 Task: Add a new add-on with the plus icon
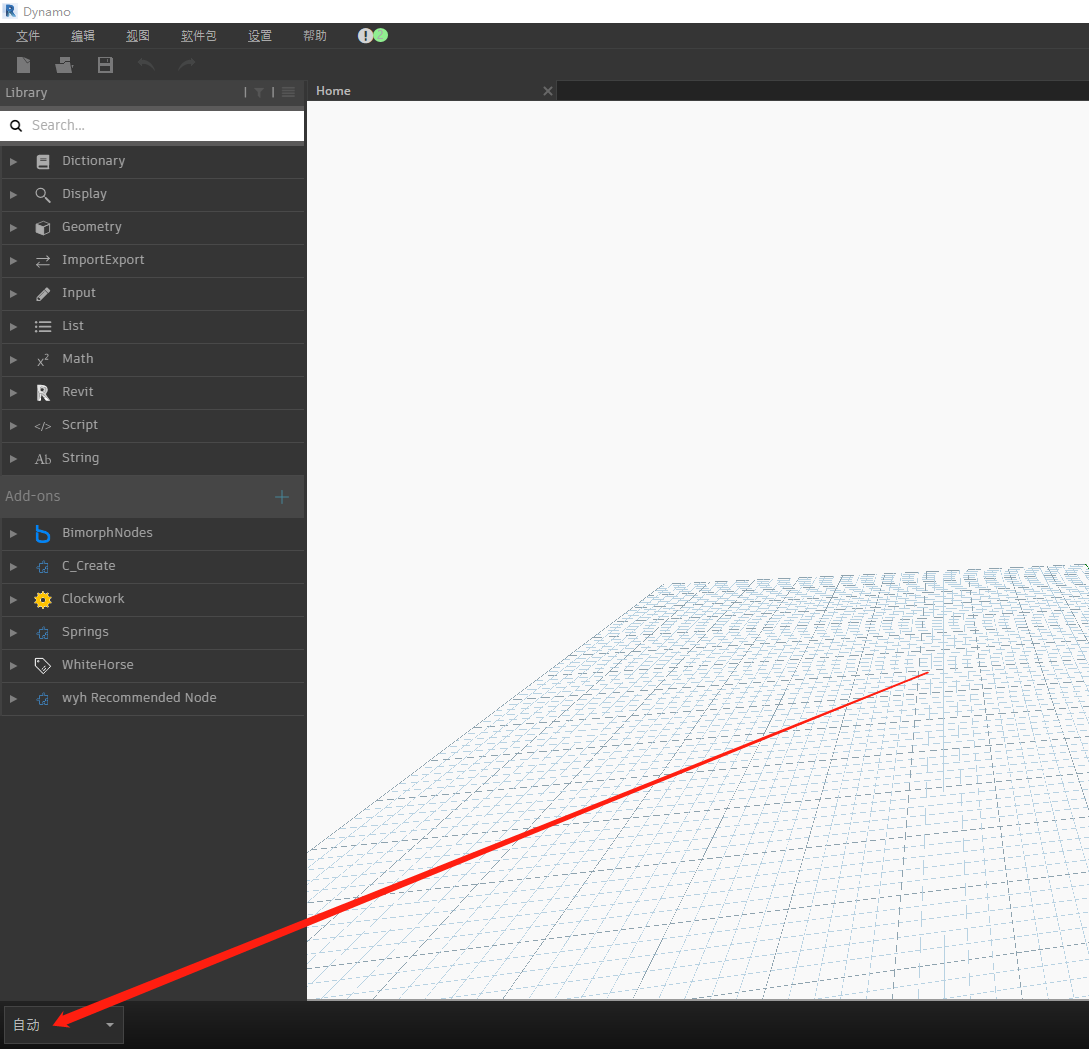(282, 497)
